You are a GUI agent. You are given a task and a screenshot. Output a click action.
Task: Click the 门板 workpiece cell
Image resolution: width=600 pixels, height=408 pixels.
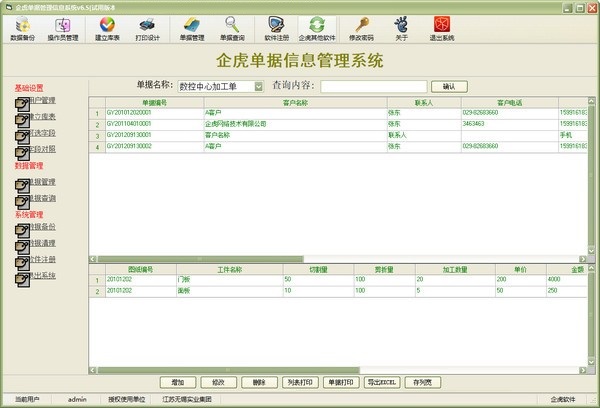(x=230, y=280)
